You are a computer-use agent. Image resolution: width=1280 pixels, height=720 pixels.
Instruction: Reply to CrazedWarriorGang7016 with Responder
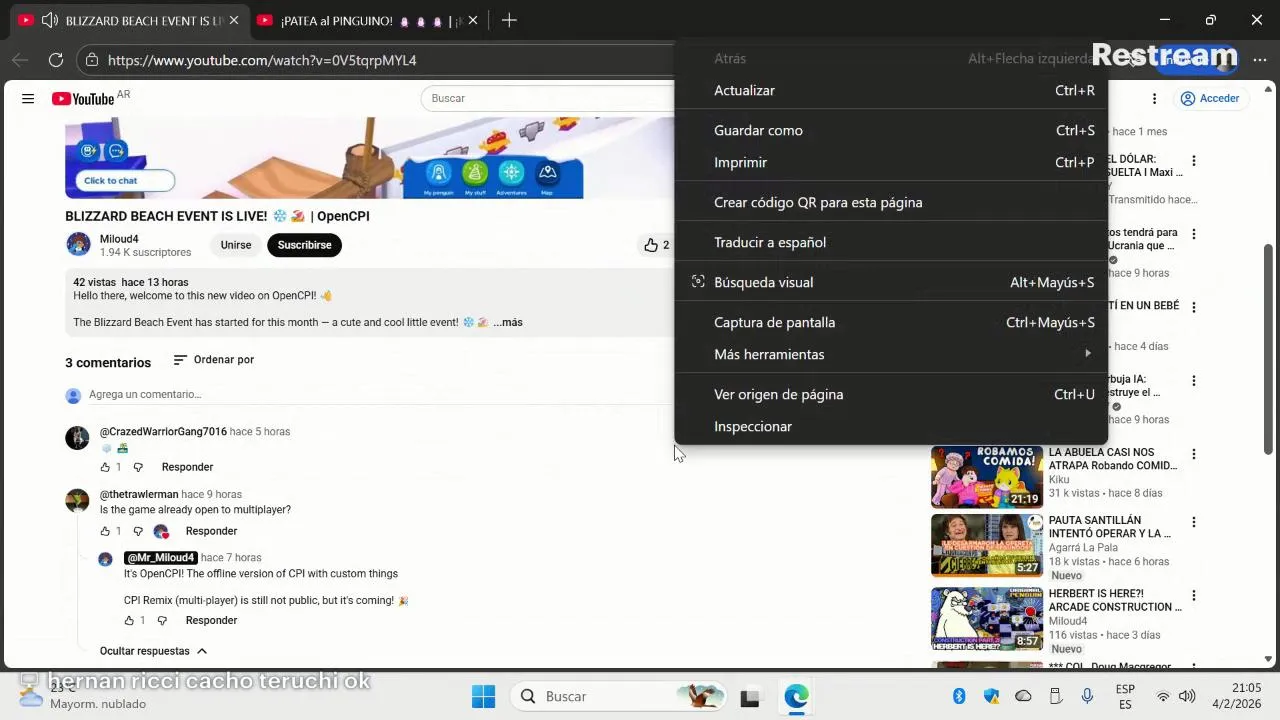(x=187, y=467)
